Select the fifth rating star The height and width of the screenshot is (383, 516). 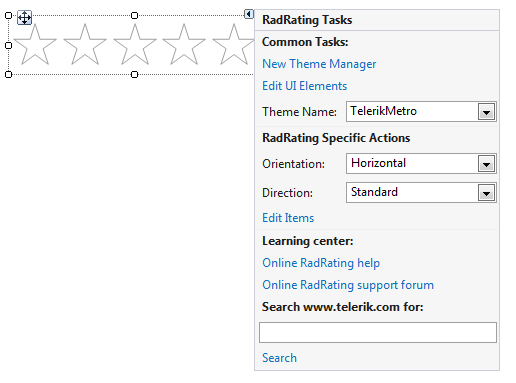tap(233, 44)
